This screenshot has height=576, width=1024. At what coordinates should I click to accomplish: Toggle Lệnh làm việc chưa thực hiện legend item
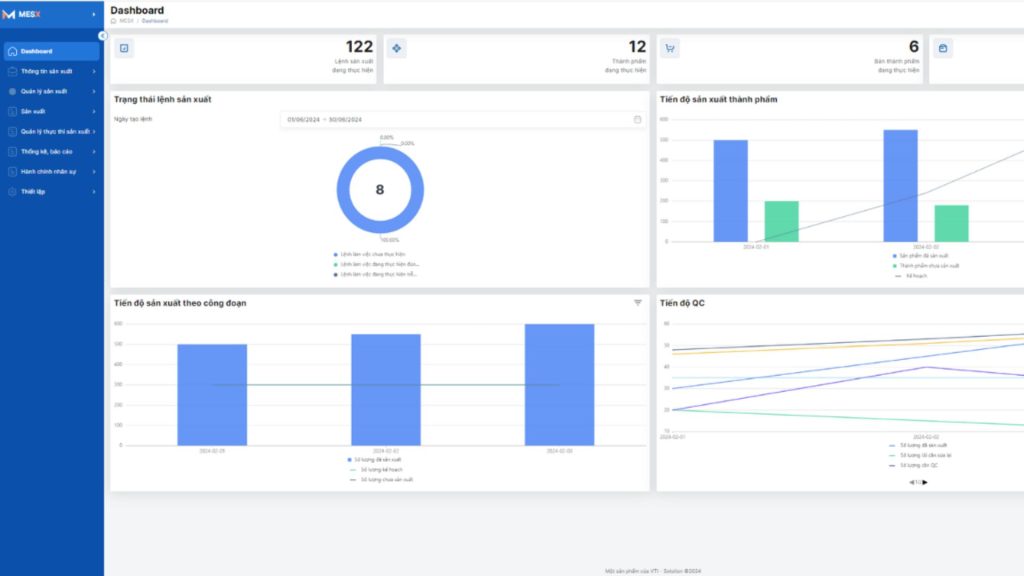[370, 255]
